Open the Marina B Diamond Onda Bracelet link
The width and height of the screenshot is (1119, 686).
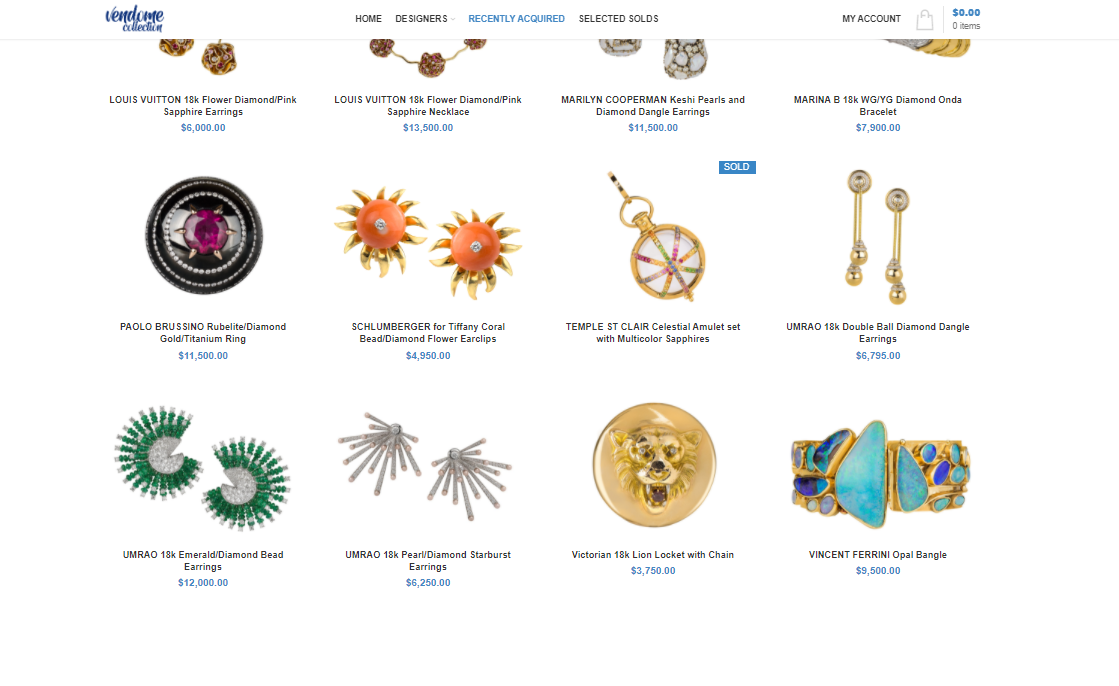[x=878, y=106]
